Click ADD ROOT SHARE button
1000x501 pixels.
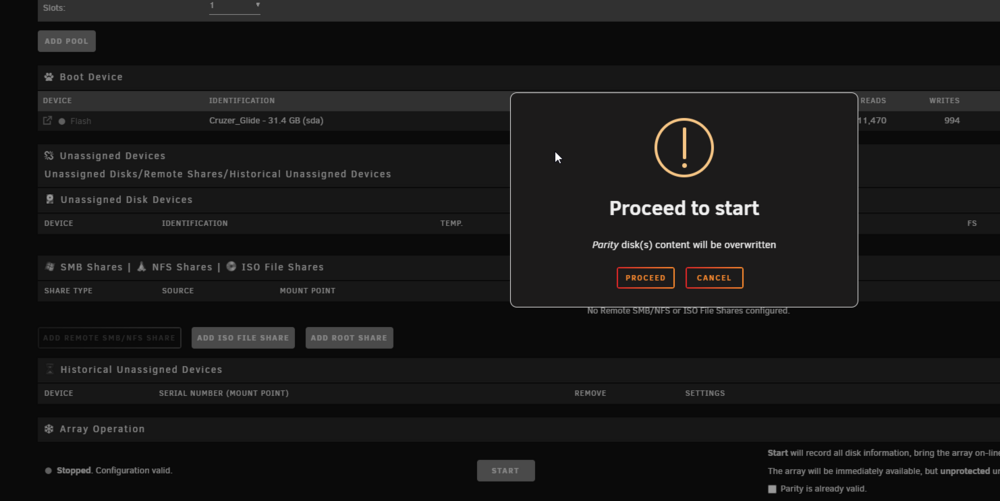pyautogui.click(x=349, y=338)
